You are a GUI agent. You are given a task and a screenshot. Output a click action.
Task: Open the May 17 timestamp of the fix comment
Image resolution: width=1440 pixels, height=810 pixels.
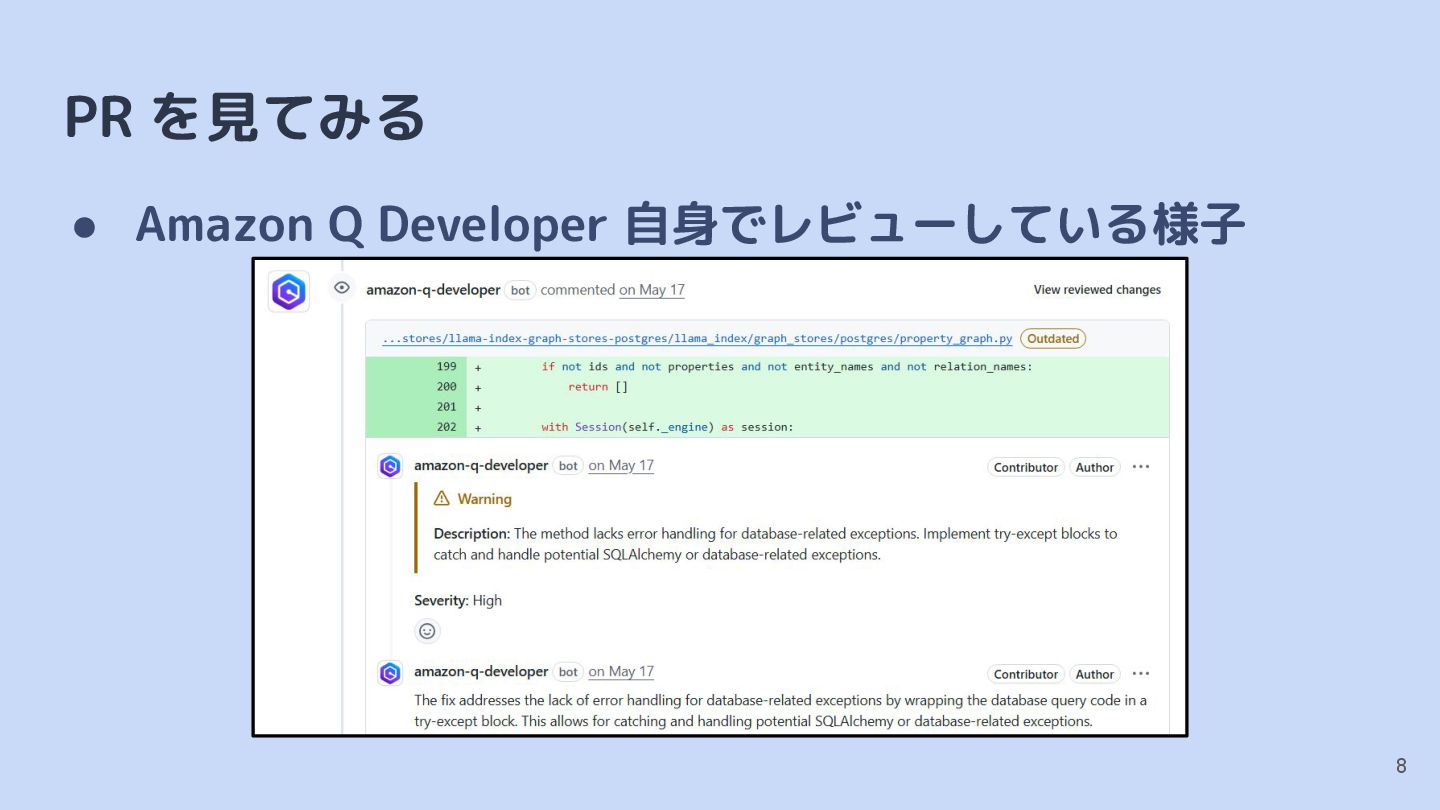pos(621,672)
